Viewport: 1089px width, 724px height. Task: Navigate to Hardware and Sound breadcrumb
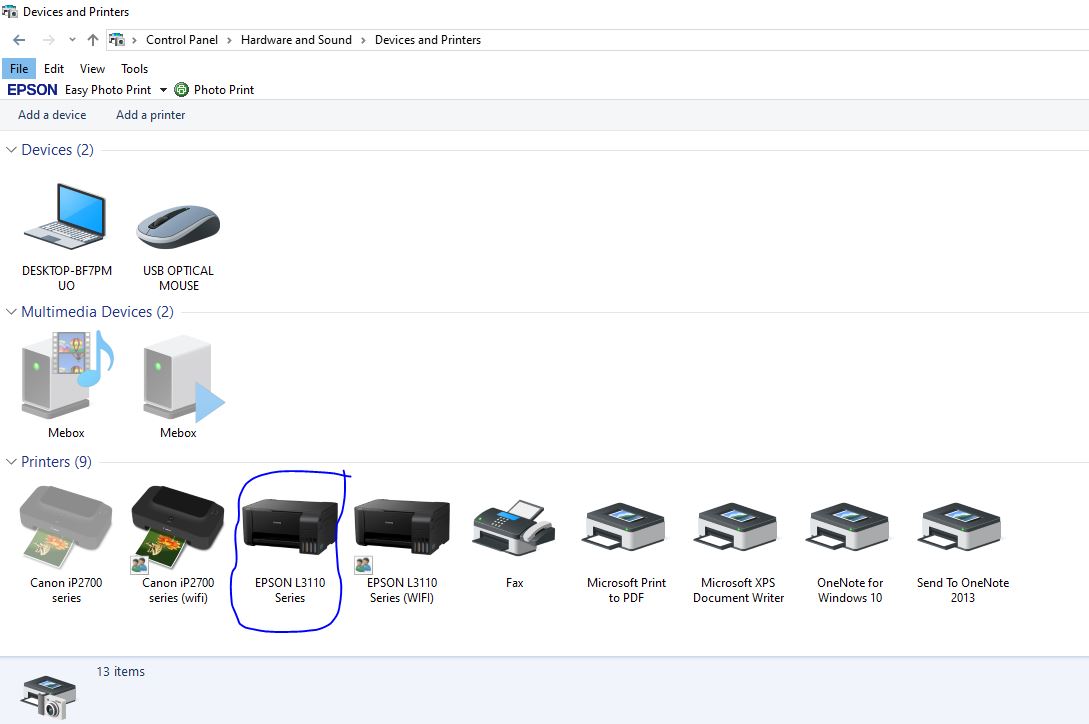coord(297,40)
